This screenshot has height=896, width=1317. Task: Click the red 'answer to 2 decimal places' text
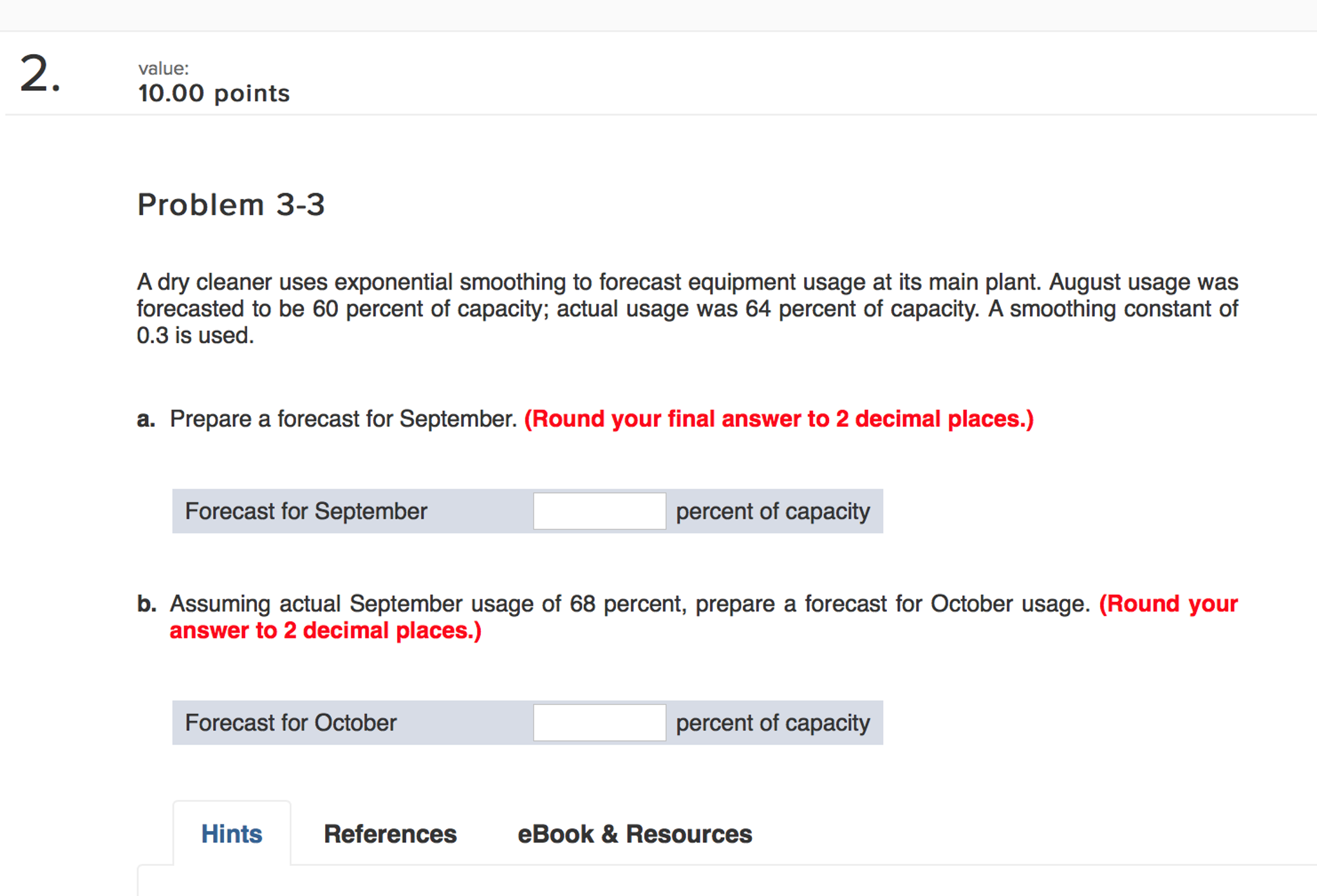[x=326, y=630]
